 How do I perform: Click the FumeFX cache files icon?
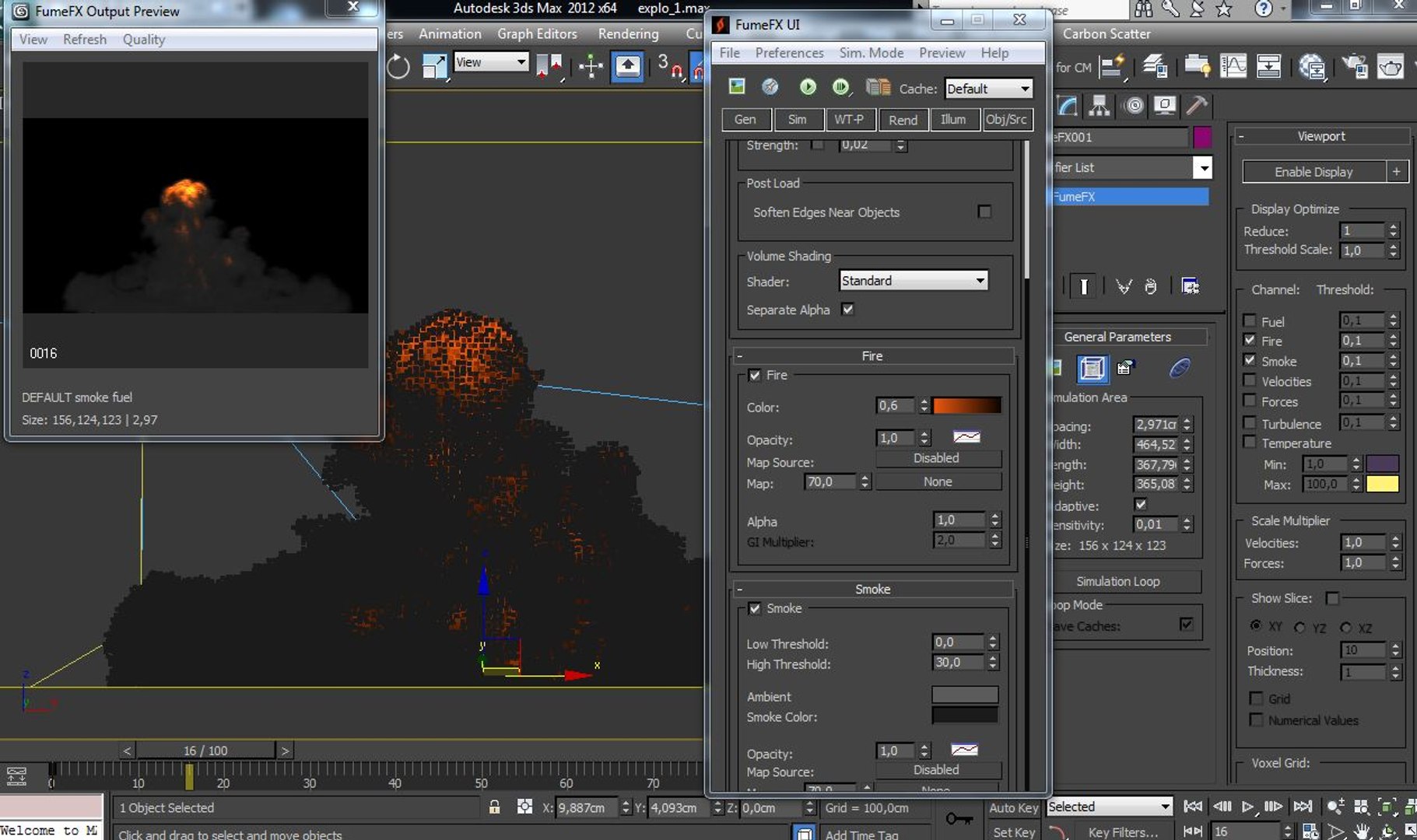879,87
